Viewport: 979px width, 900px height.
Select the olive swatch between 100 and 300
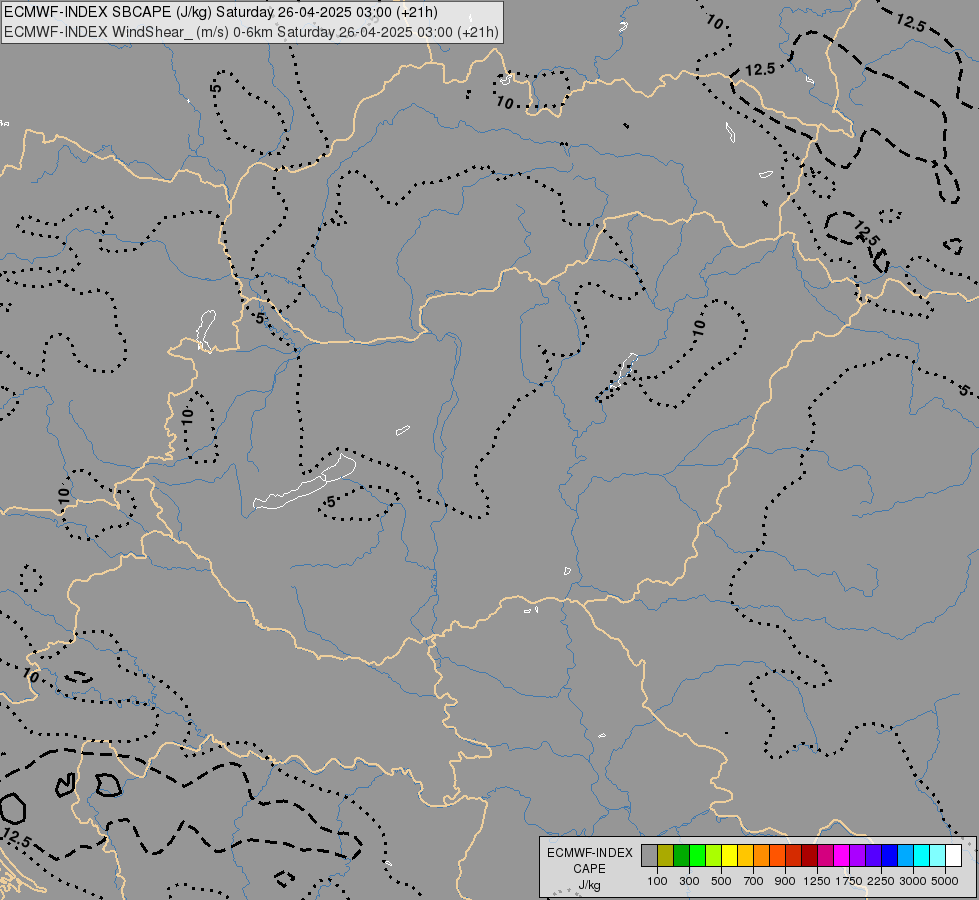point(666,855)
